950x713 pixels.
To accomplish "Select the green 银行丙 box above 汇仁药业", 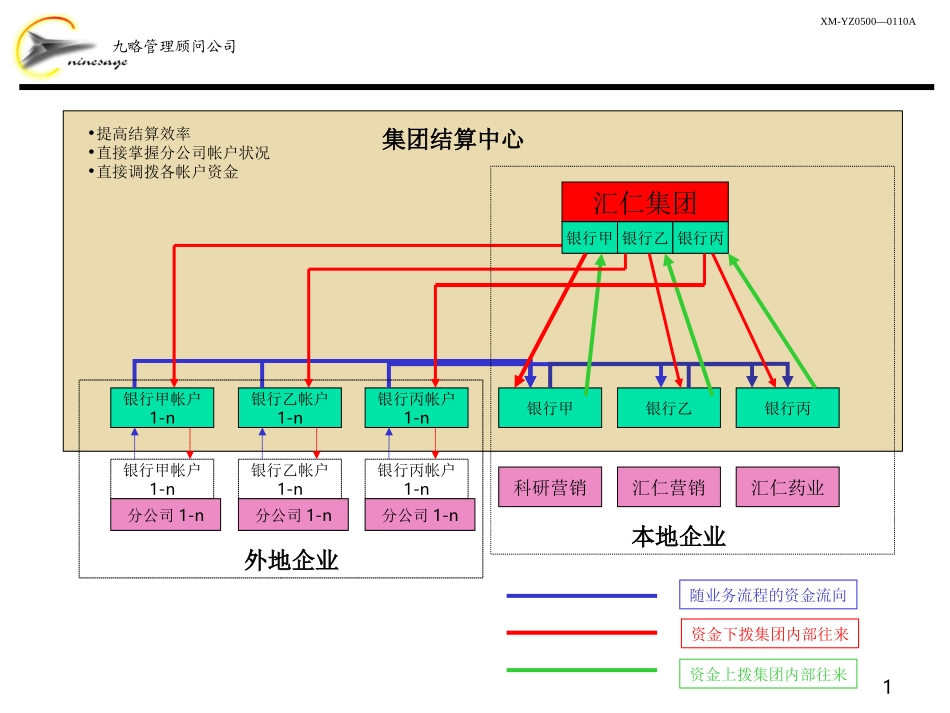I will click(787, 408).
